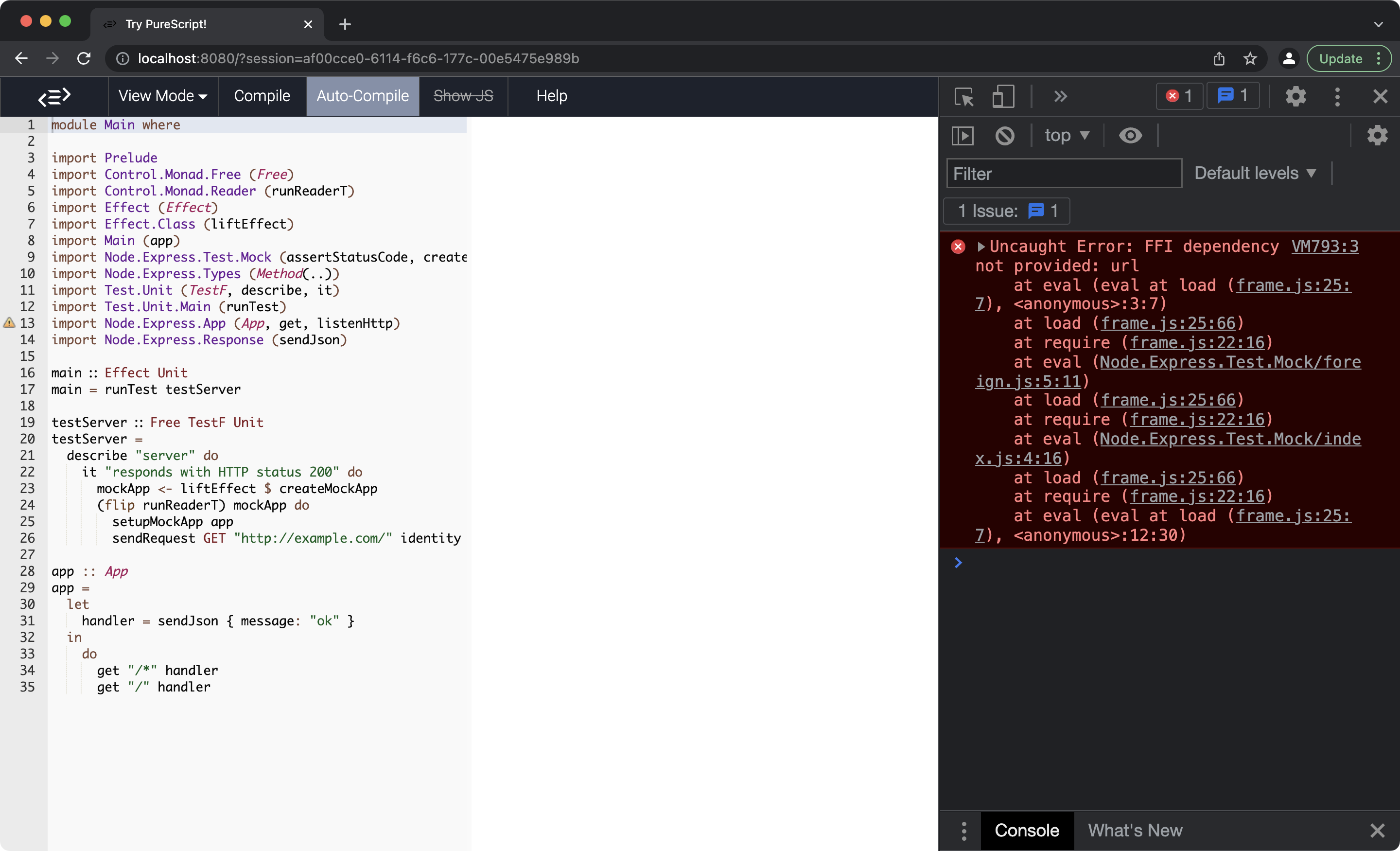Close the DevTools panel
The image size is (1400, 851).
1380,96
